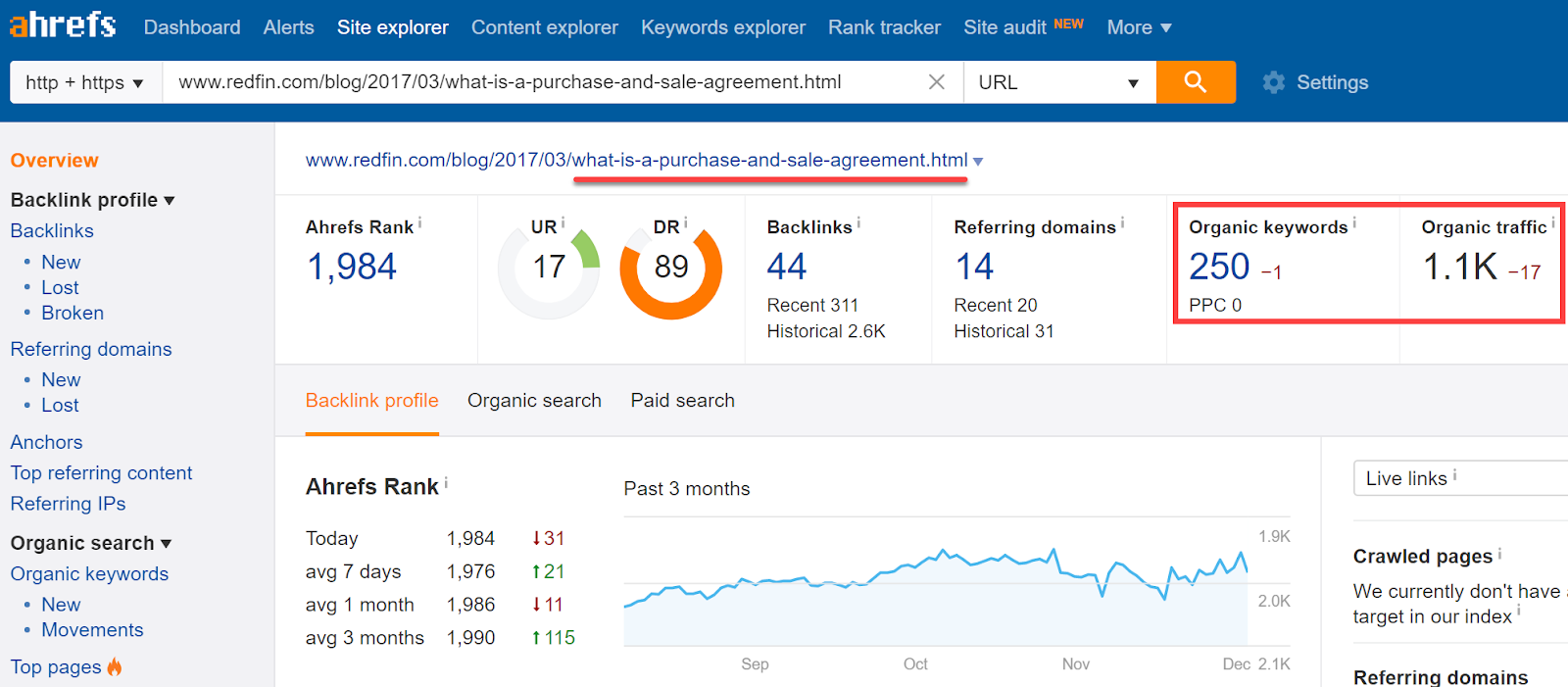Click the flame icon beside Top pages
Image resolution: width=1568 pixels, height=687 pixels.
pyautogui.click(x=115, y=666)
